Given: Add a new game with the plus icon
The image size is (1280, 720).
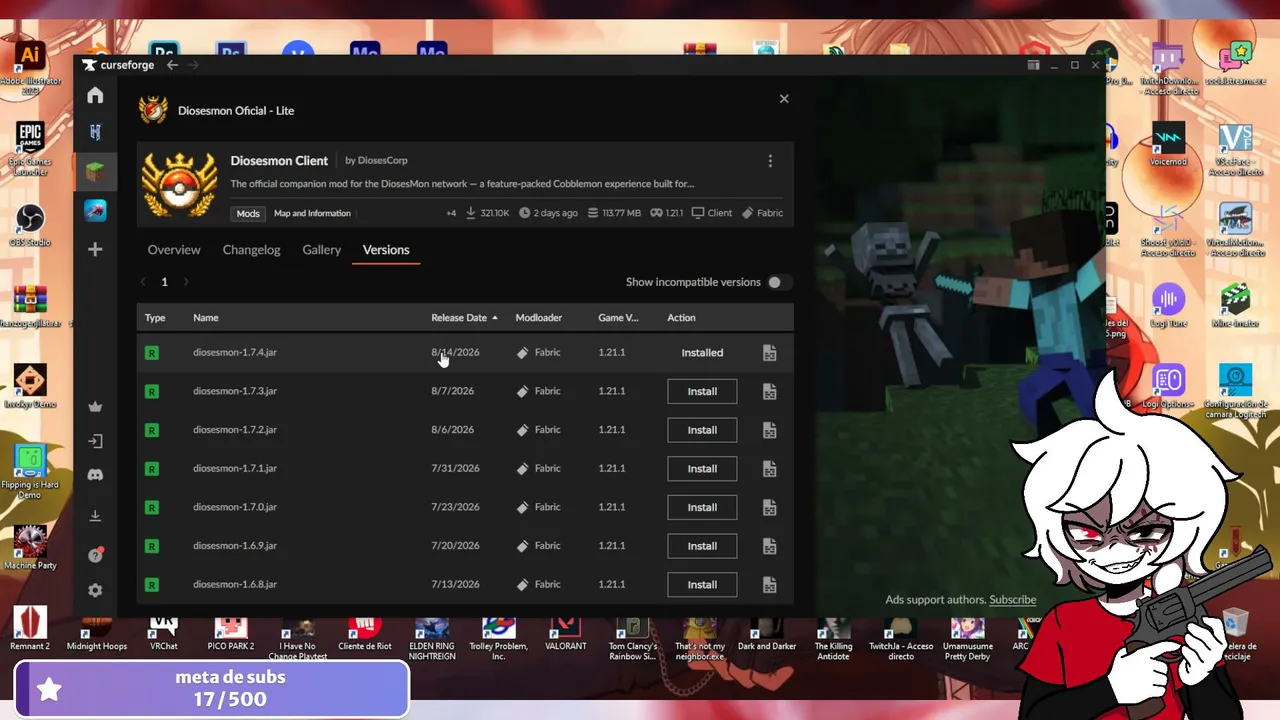Looking at the screenshot, I should point(95,249).
